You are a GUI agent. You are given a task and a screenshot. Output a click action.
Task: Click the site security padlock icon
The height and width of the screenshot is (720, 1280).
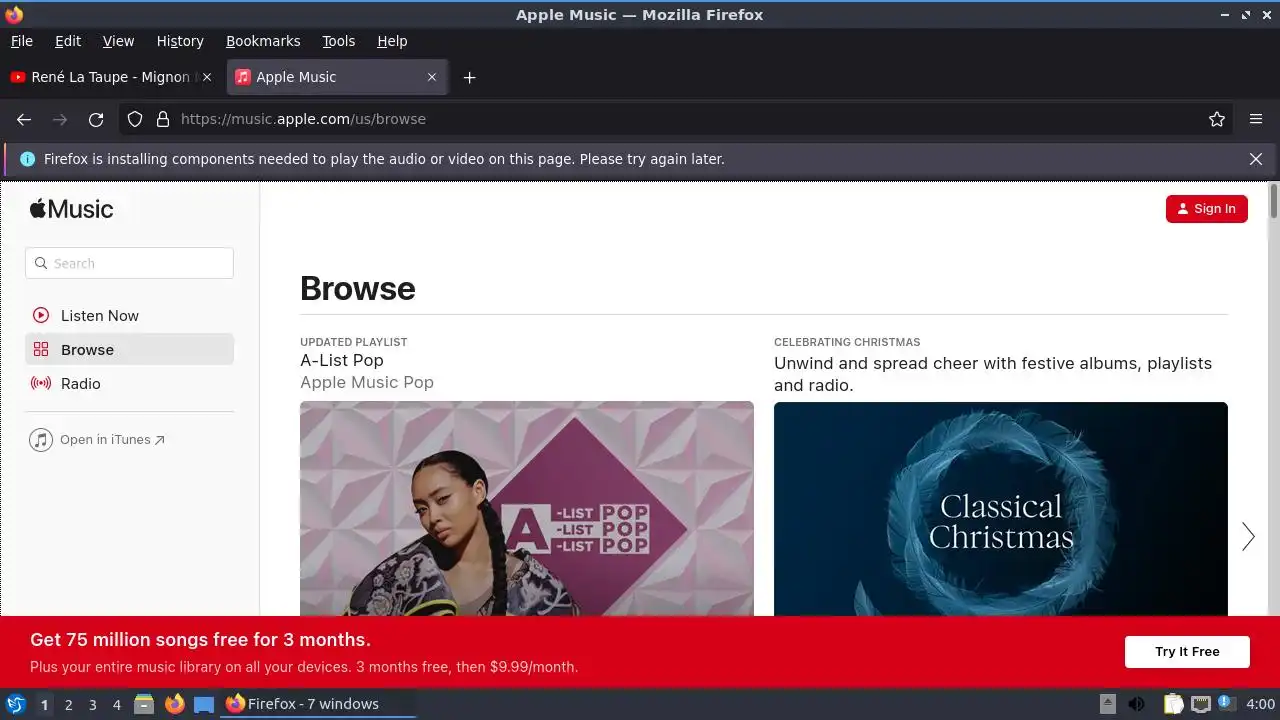point(163,119)
